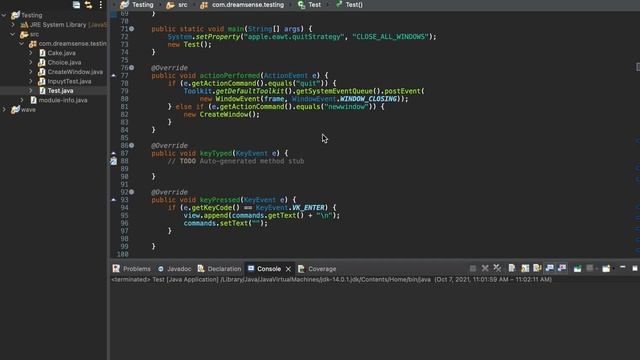Image resolution: width=640 pixels, height=360 pixels.
Task: Collapse the com.dreamsense.testing package node
Action: [22, 43]
